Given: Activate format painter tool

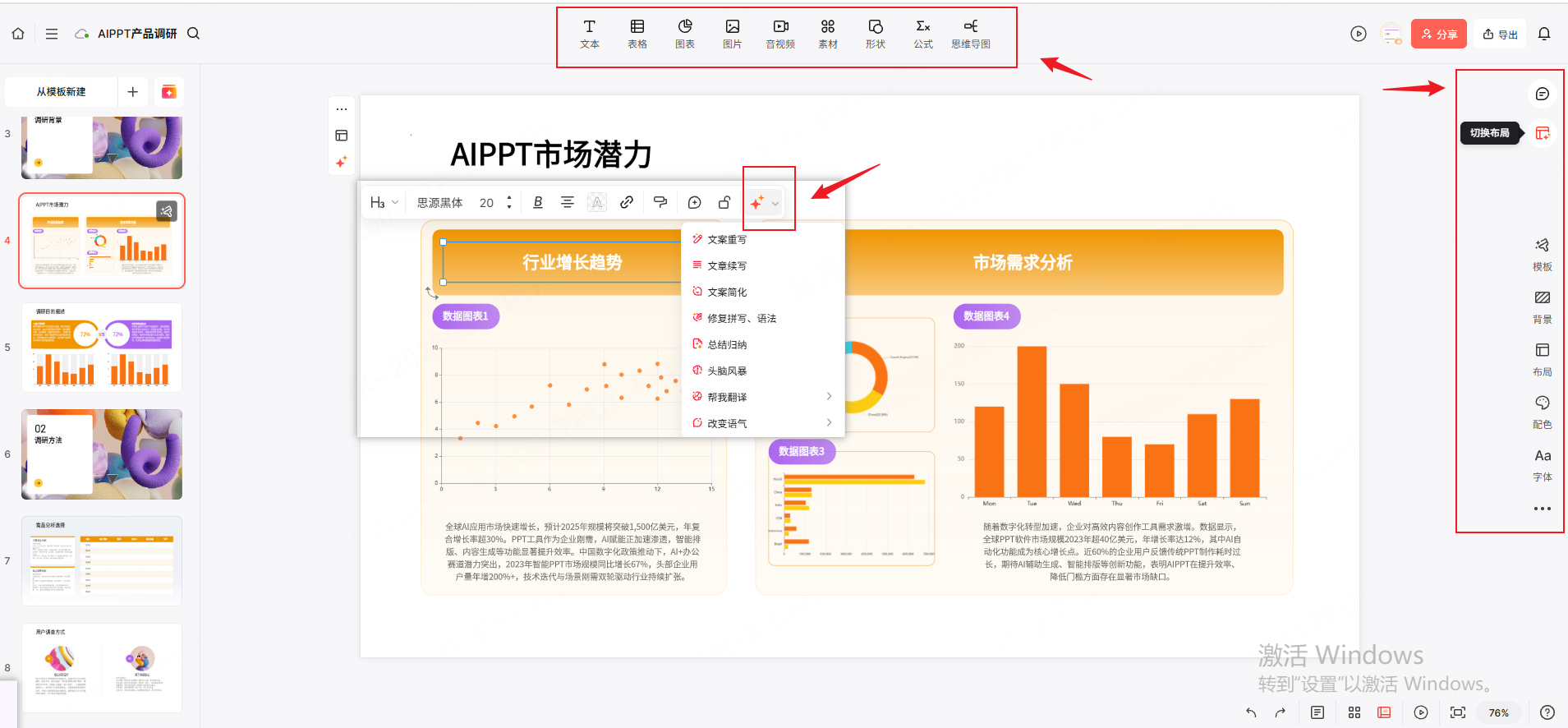Looking at the screenshot, I should tap(660, 203).
